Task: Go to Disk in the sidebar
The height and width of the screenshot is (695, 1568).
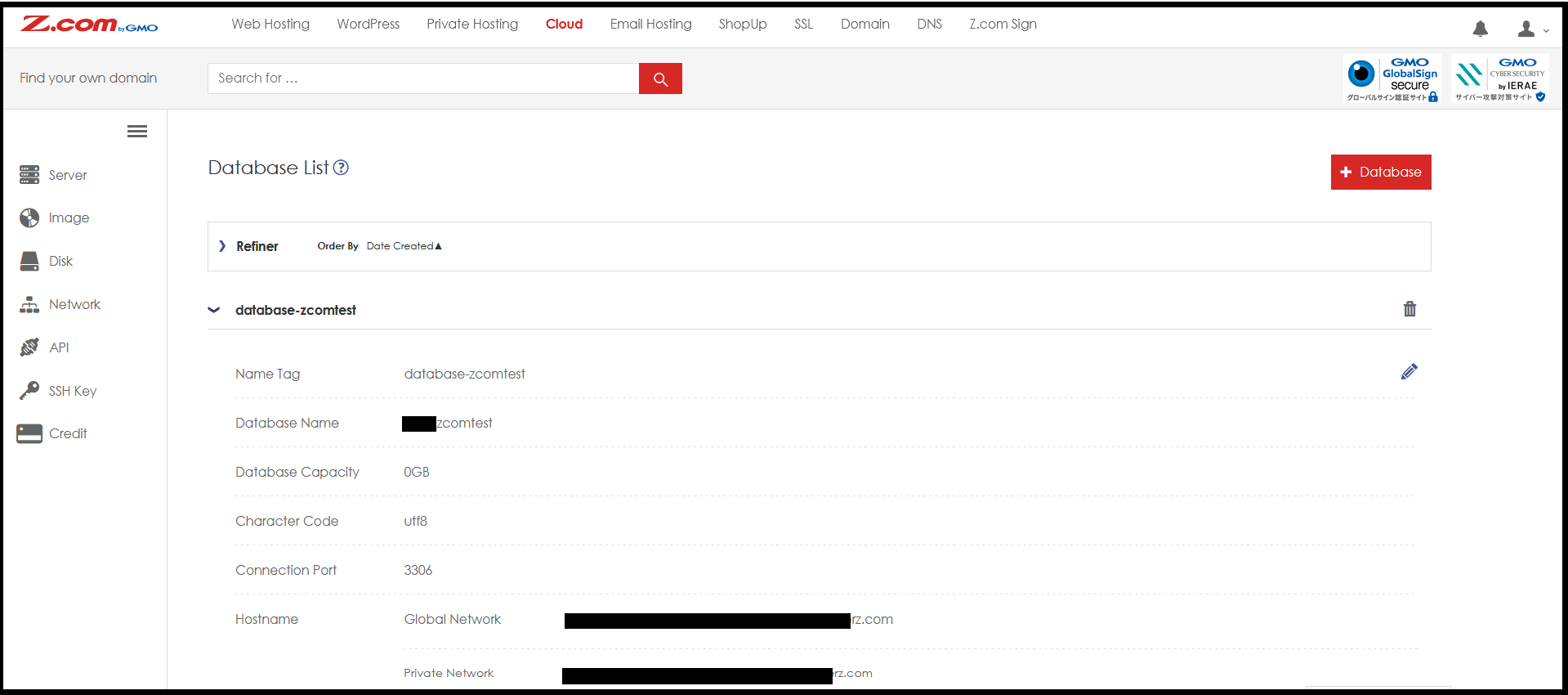Action: click(60, 261)
